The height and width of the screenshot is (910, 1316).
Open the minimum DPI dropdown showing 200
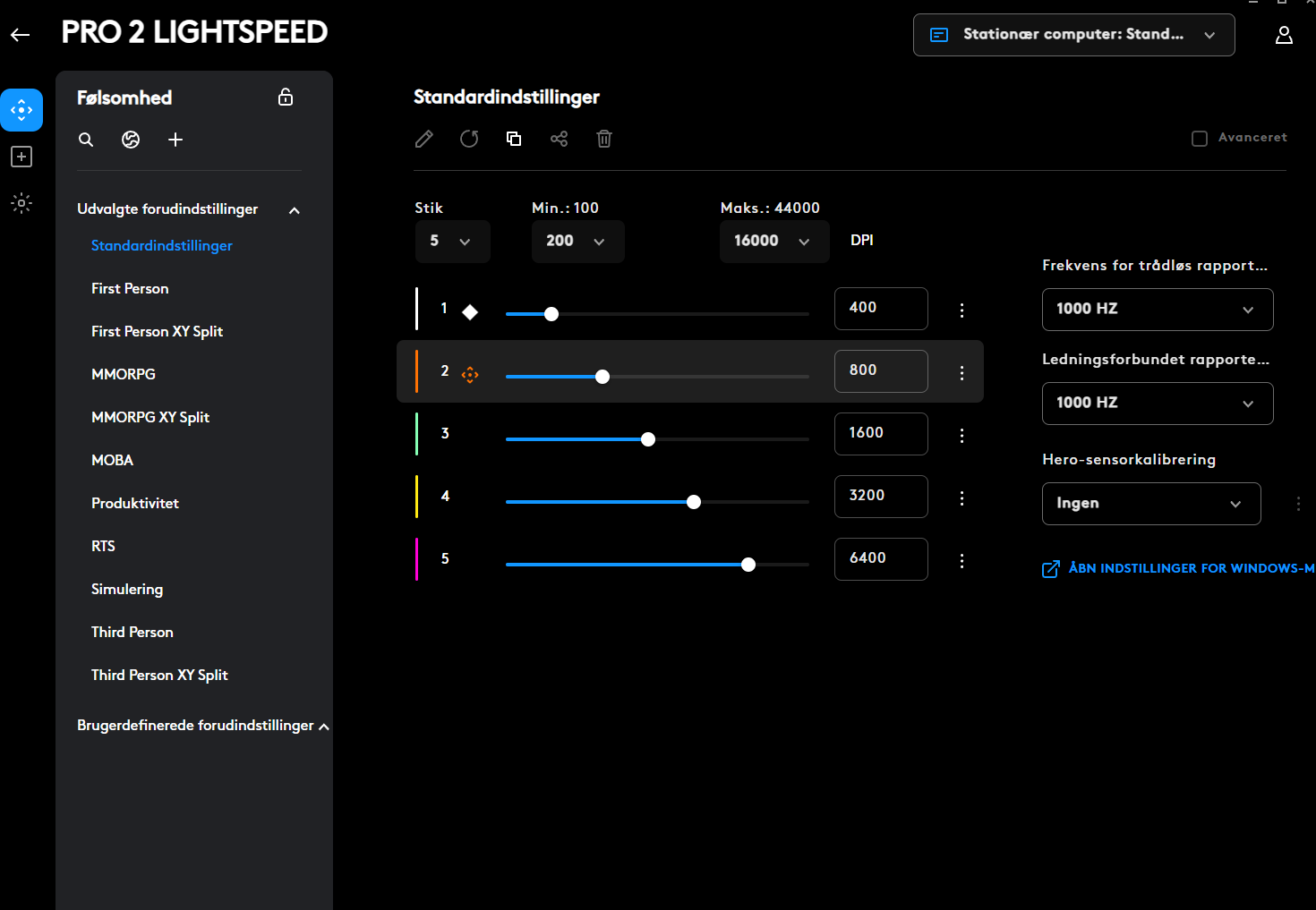(577, 242)
